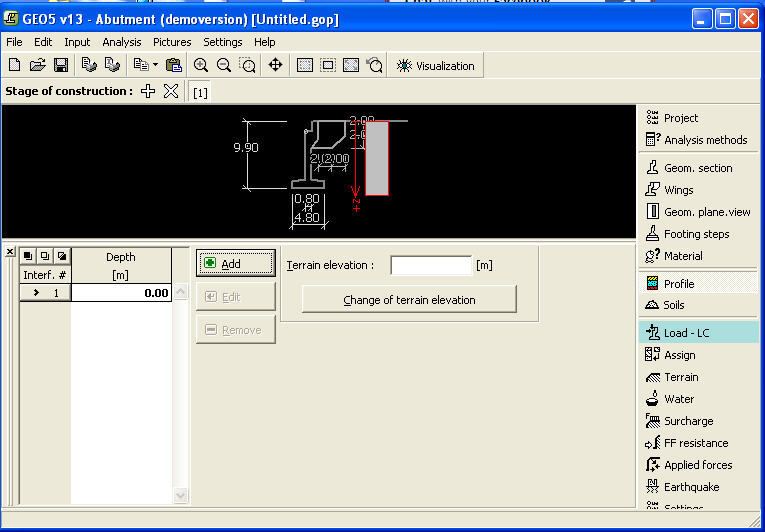Click the GEO5 application icon in title bar
765x532 pixels.
pos(10,19)
